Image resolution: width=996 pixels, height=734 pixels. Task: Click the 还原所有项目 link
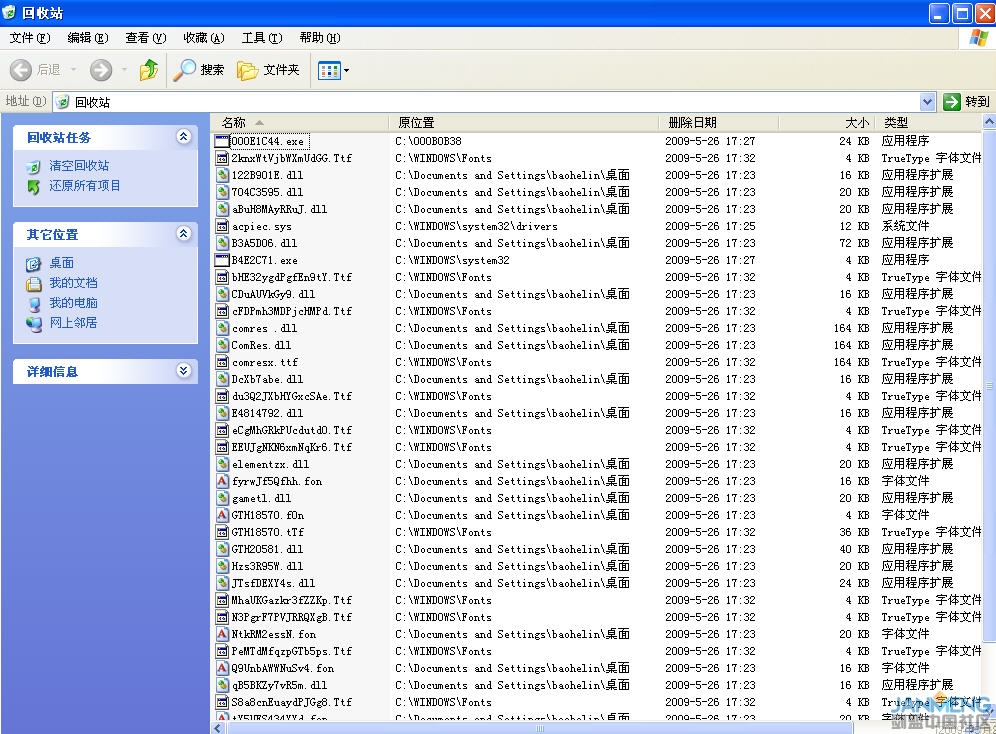(x=85, y=185)
